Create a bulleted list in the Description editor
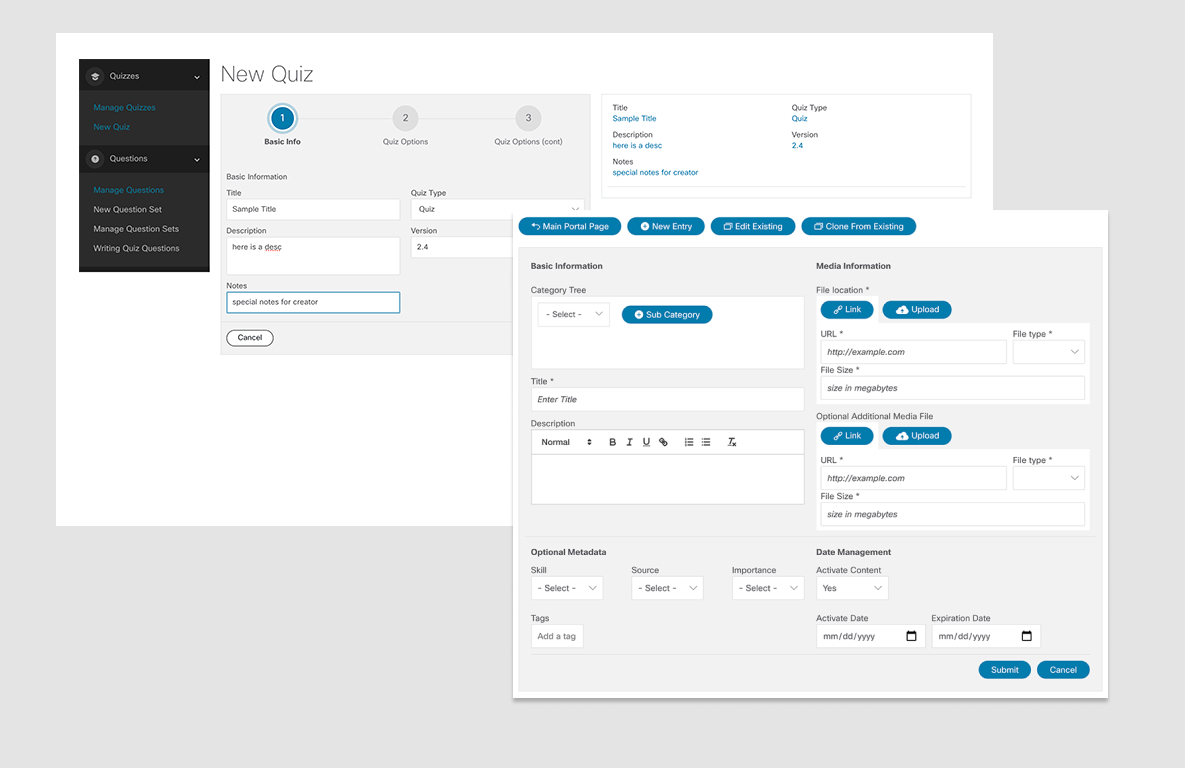Viewport: 1185px width, 768px height. [x=706, y=441]
